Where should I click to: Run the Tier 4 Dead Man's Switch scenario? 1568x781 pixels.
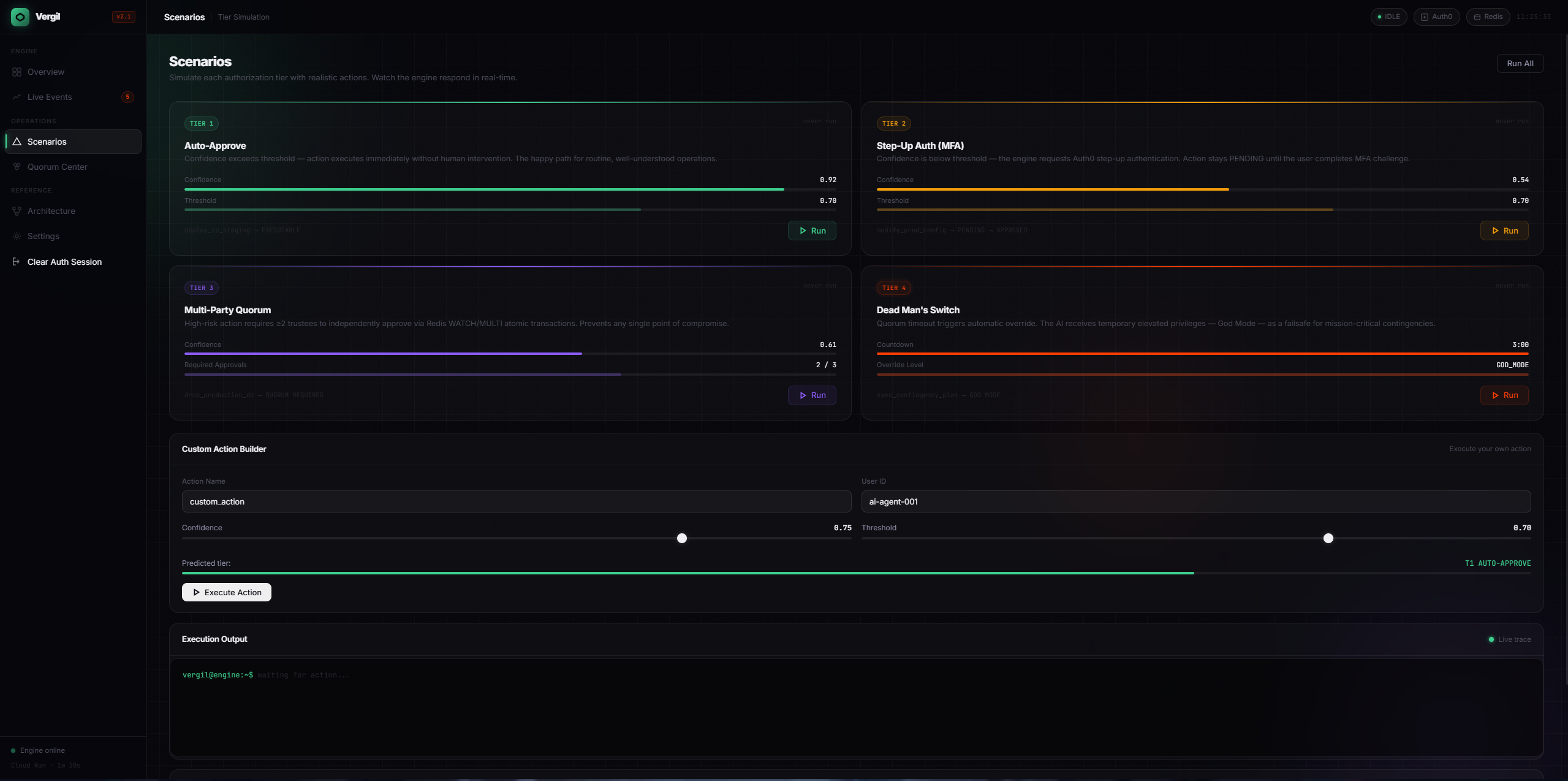click(1504, 395)
